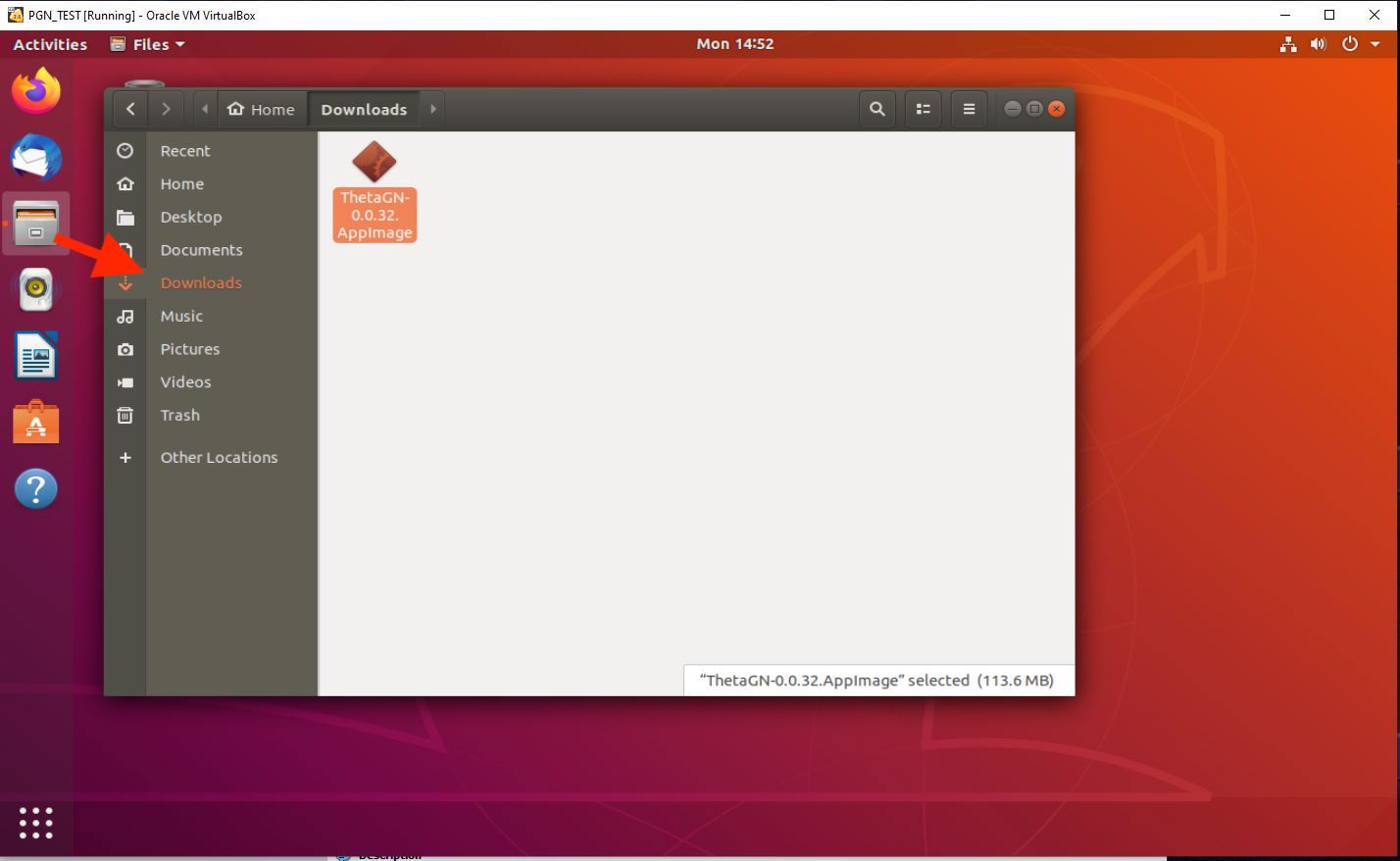Click the power icon in top bar

click(1350, 44)
